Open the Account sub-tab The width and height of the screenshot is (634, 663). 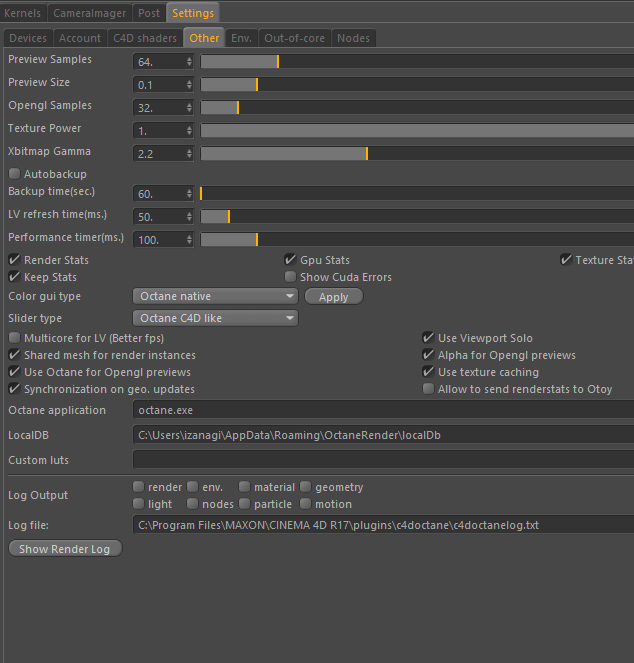click(80, 38)
